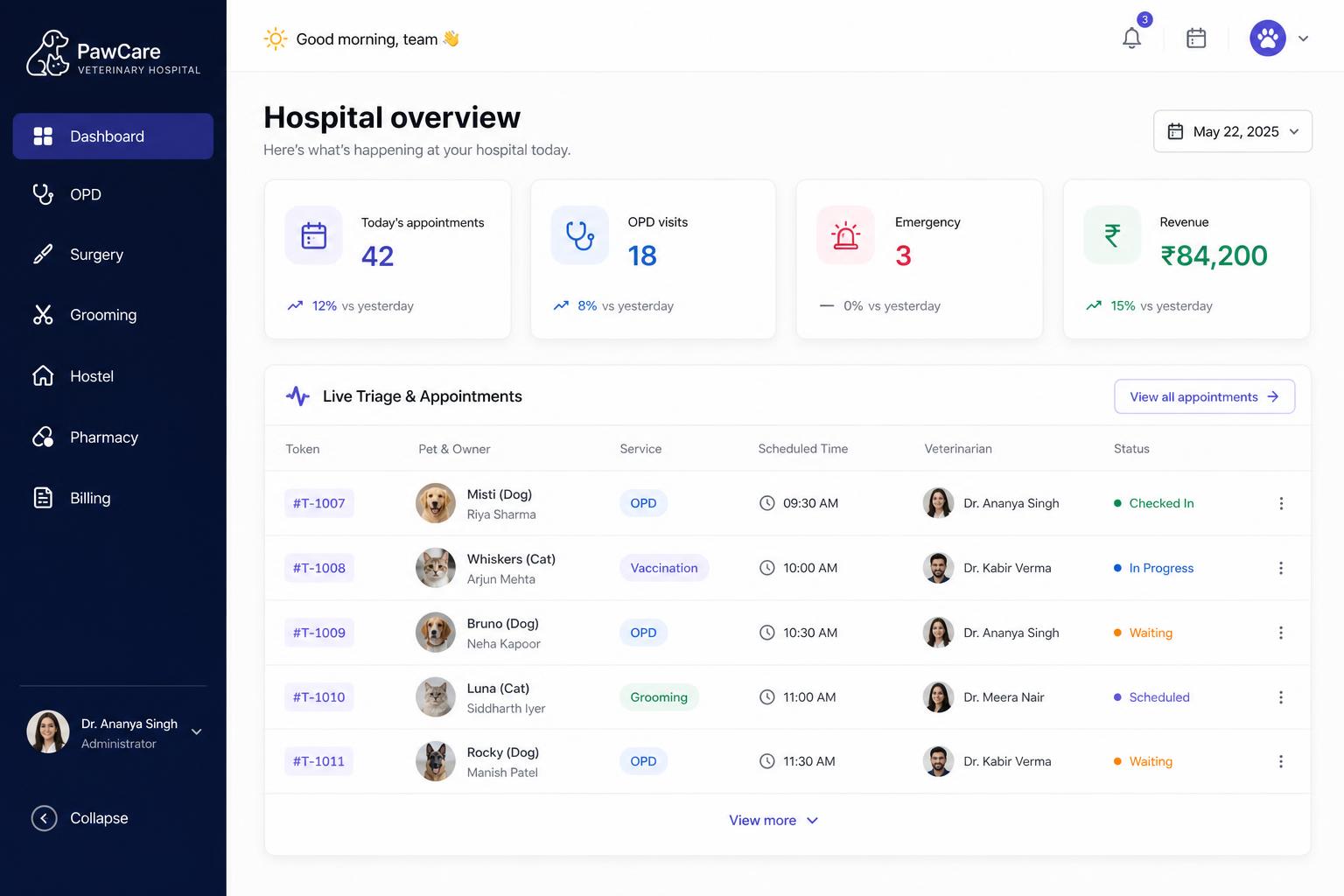Click the Grooming scissors icon
The image size is (1344, 896).
pyautogui.click(x=43, y=315)
